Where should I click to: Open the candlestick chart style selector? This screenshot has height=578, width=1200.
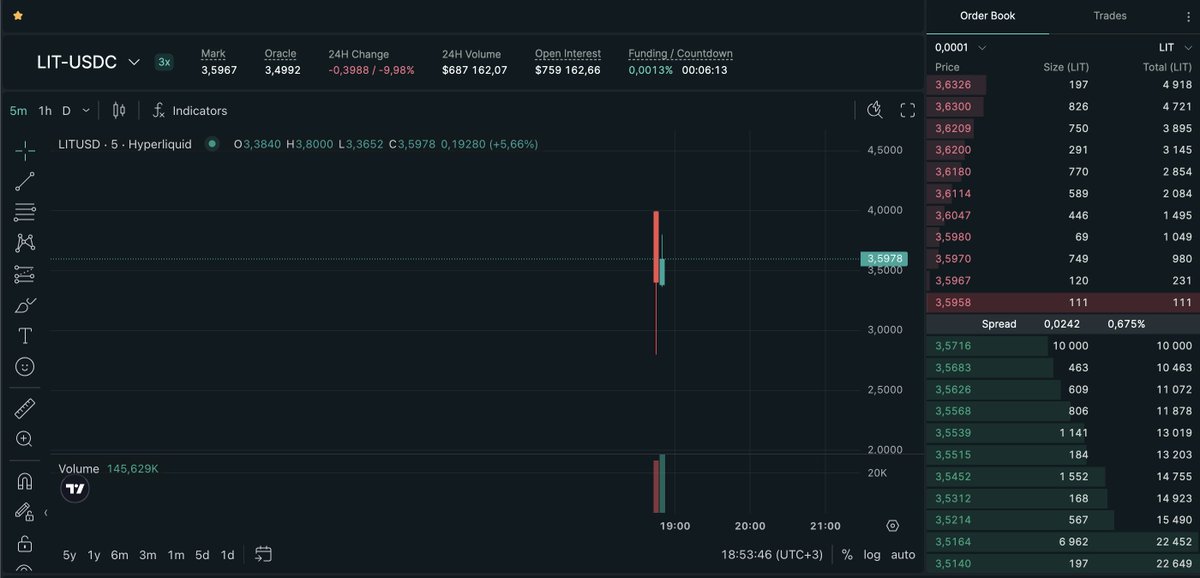119,111
